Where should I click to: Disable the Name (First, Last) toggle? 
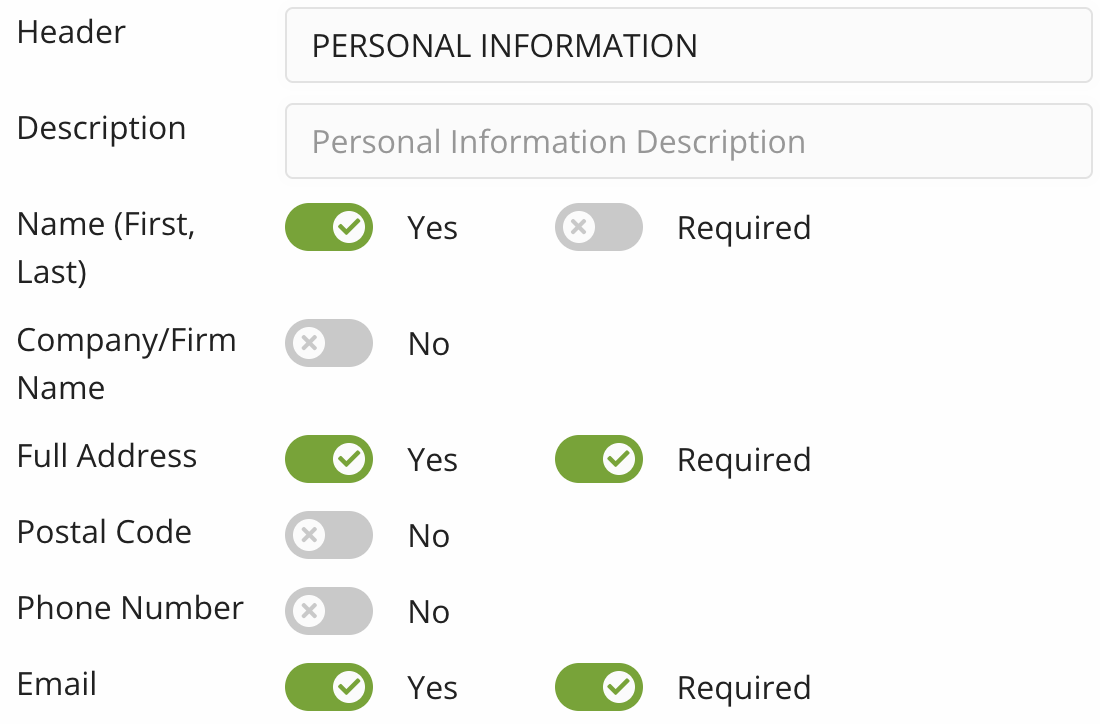coord(329,227)
